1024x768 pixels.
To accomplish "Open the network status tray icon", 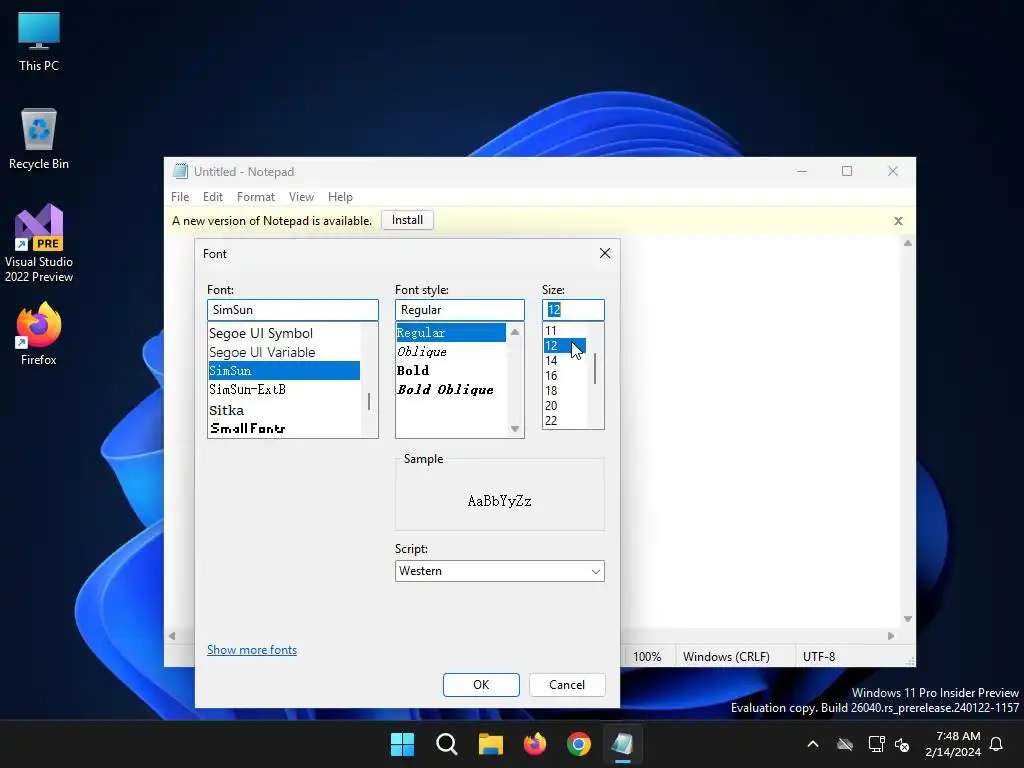I will pos(876,744).
